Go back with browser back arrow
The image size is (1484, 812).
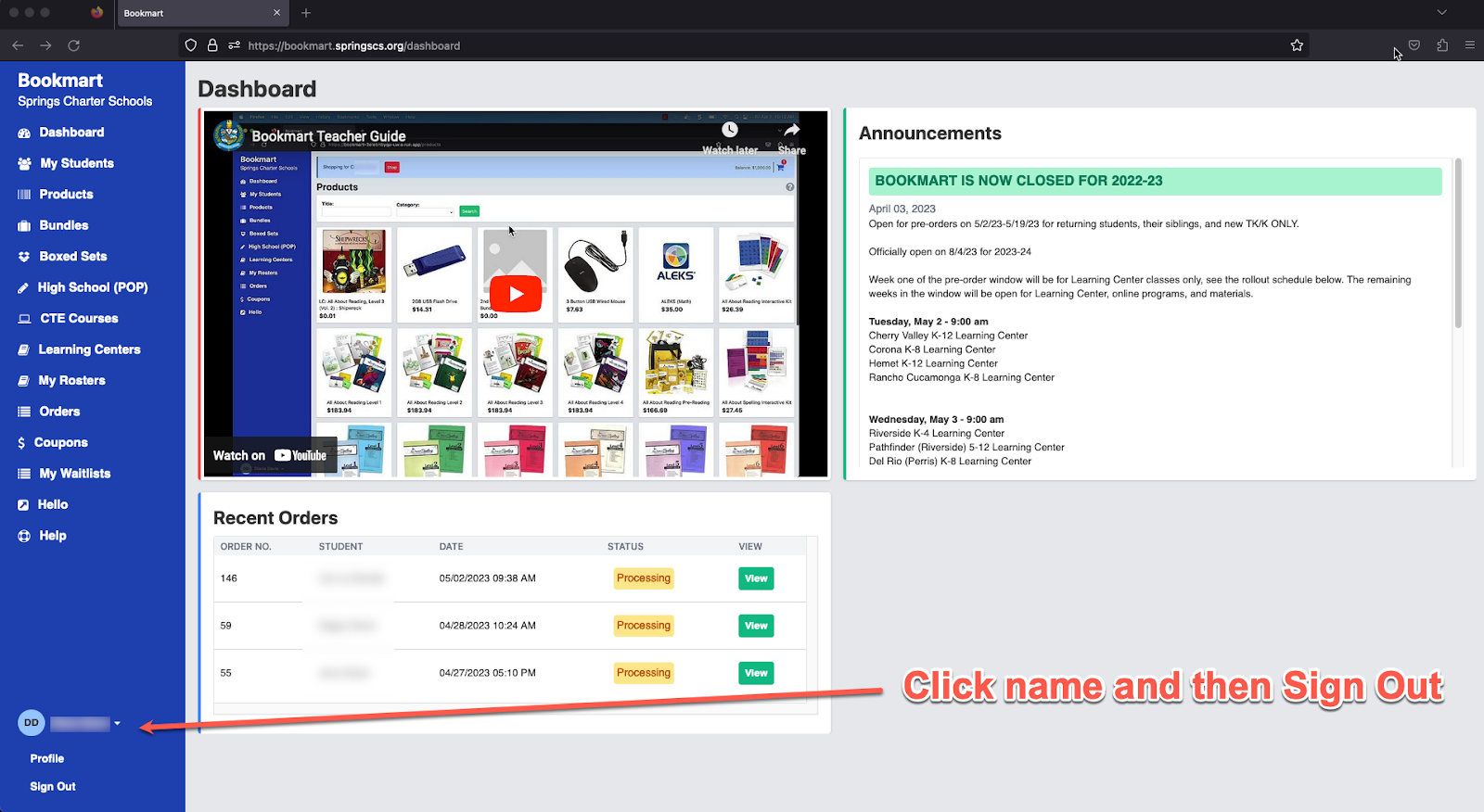pyautogui.click(x=18, y=45)
